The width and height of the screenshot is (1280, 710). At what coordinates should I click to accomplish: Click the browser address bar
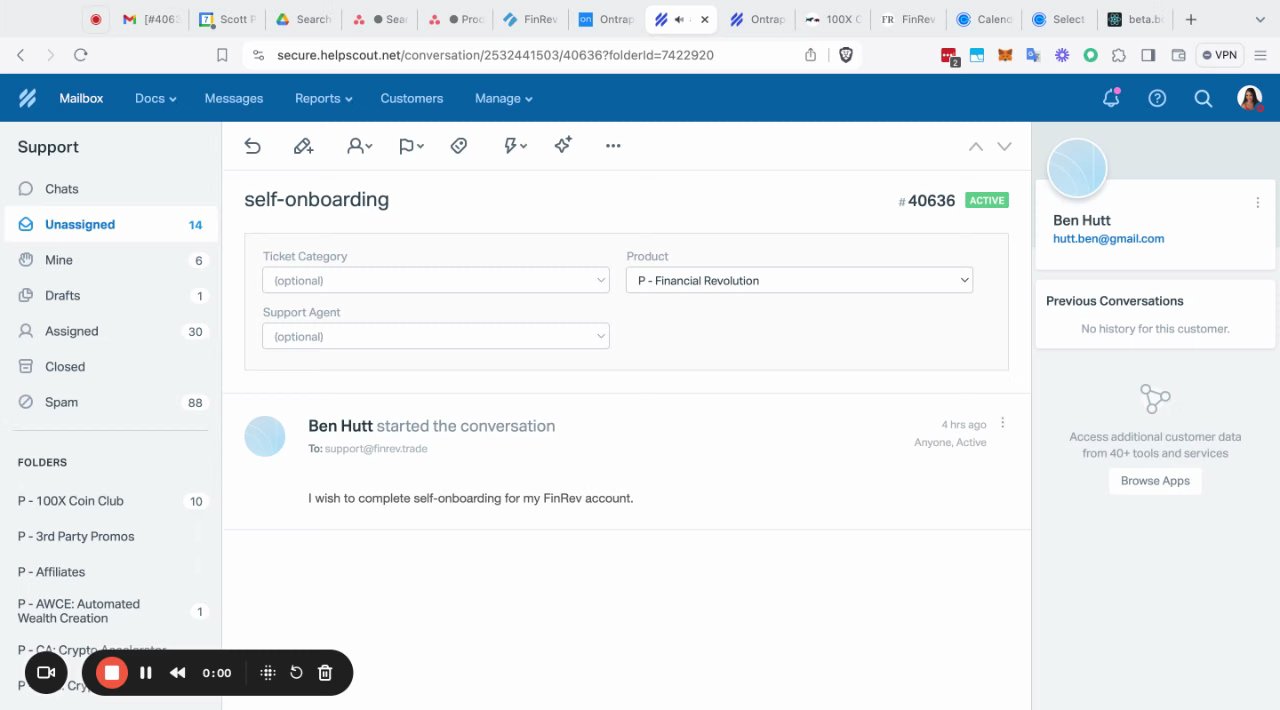tap(495, 55)
